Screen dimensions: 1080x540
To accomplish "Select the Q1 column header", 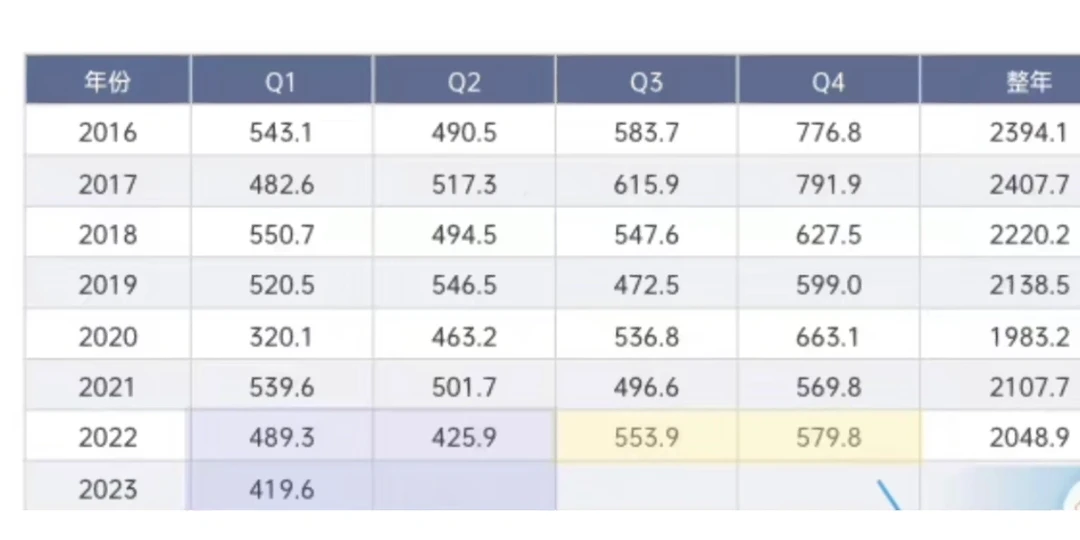I will tap(282, 80).
